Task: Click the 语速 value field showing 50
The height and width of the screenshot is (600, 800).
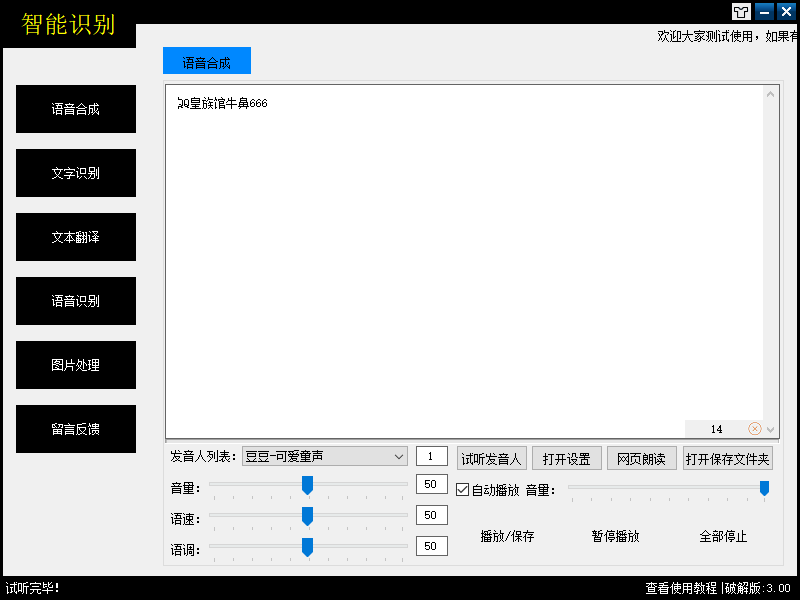Action: pyautogui.click(x=432, y=515)
